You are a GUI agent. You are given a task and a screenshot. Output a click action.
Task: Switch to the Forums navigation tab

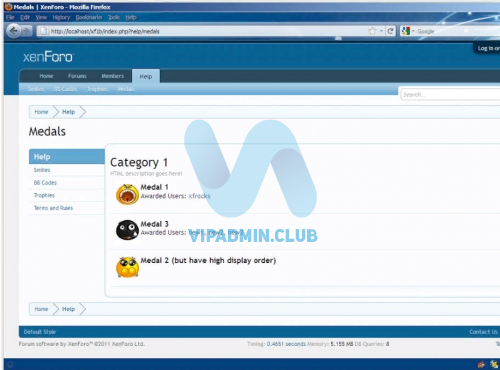pyautogui.click(x=77, y=76)
